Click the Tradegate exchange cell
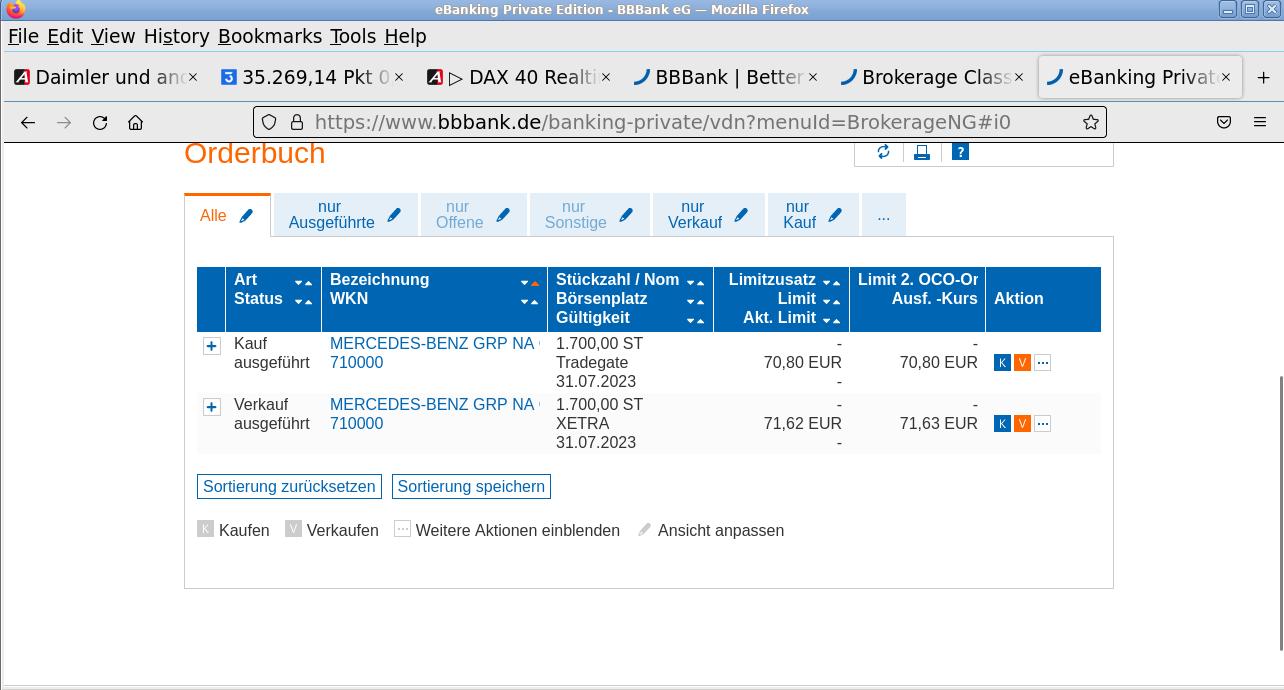This screenshot has width=1284, height=690. (x=592, y=362)
